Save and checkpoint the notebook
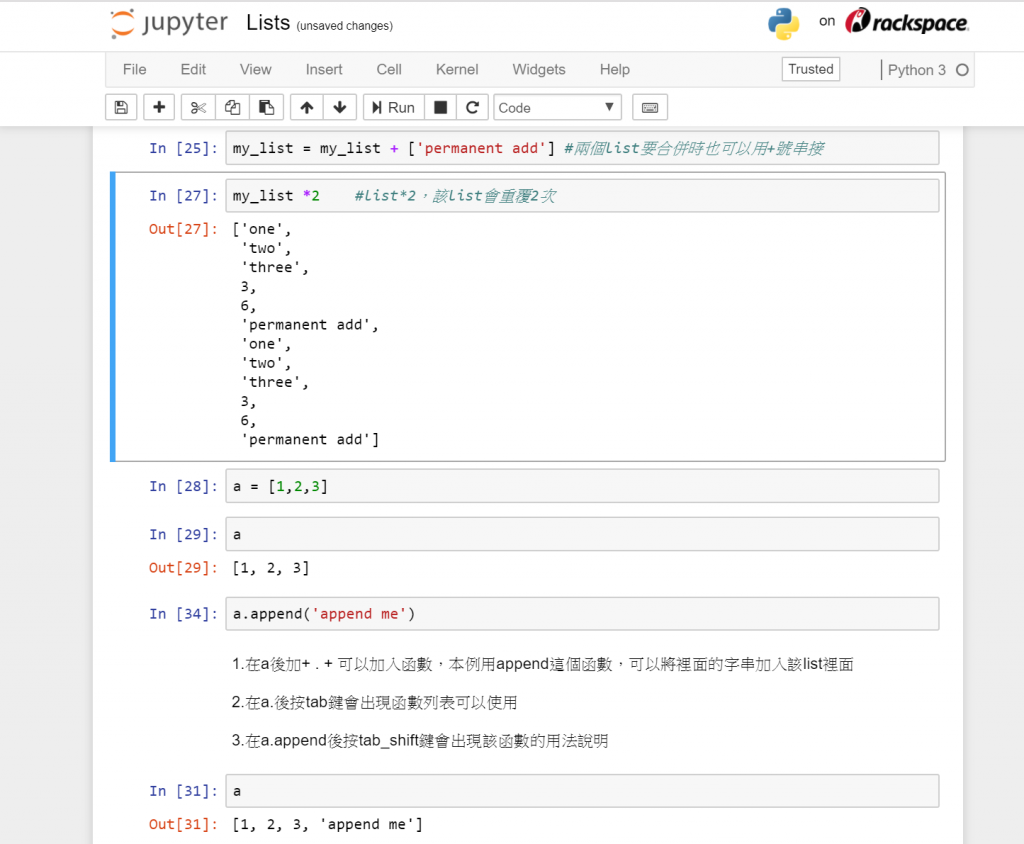This screenshot has height=844, width=1024. (121, 108)
